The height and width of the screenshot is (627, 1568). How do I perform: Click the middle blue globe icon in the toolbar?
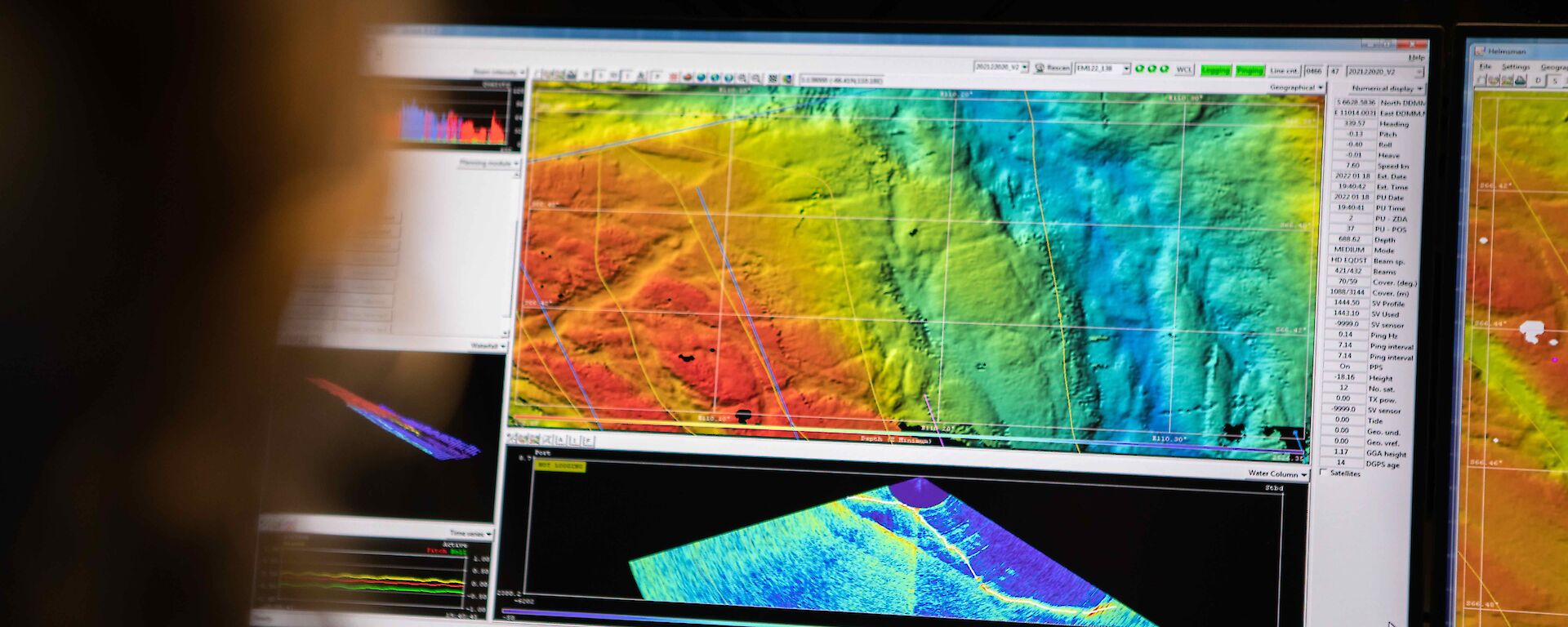pos(715,78)
